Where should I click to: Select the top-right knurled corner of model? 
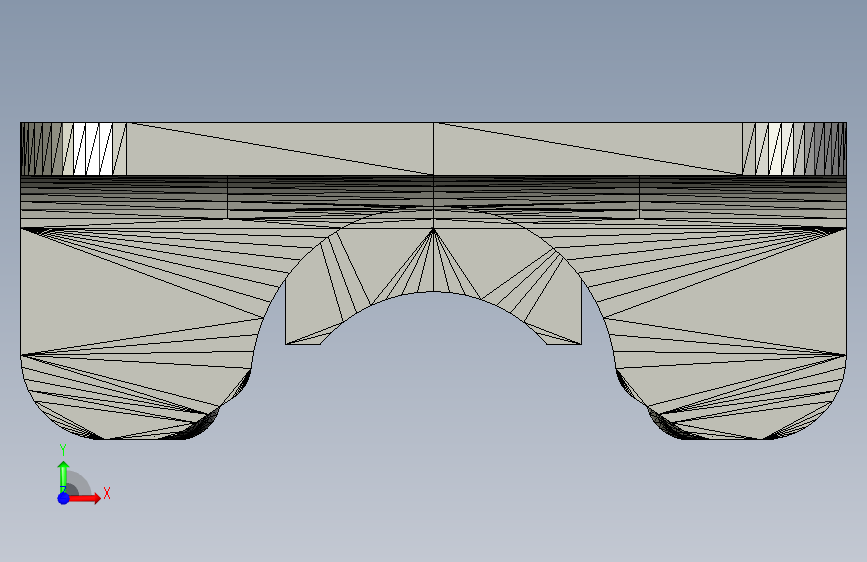point(794,149)
